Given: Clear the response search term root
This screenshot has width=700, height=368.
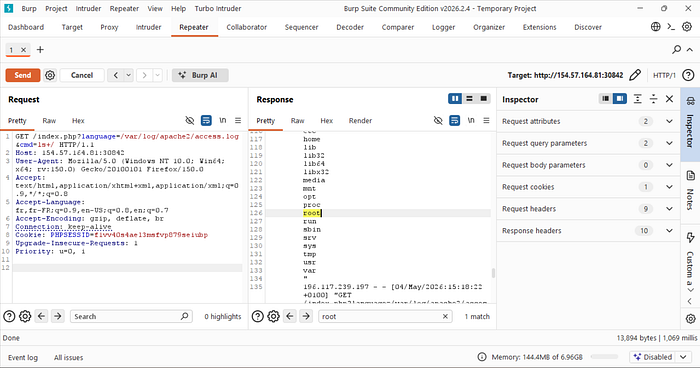Looking at the screenshot, I should [x=445, y=316].
